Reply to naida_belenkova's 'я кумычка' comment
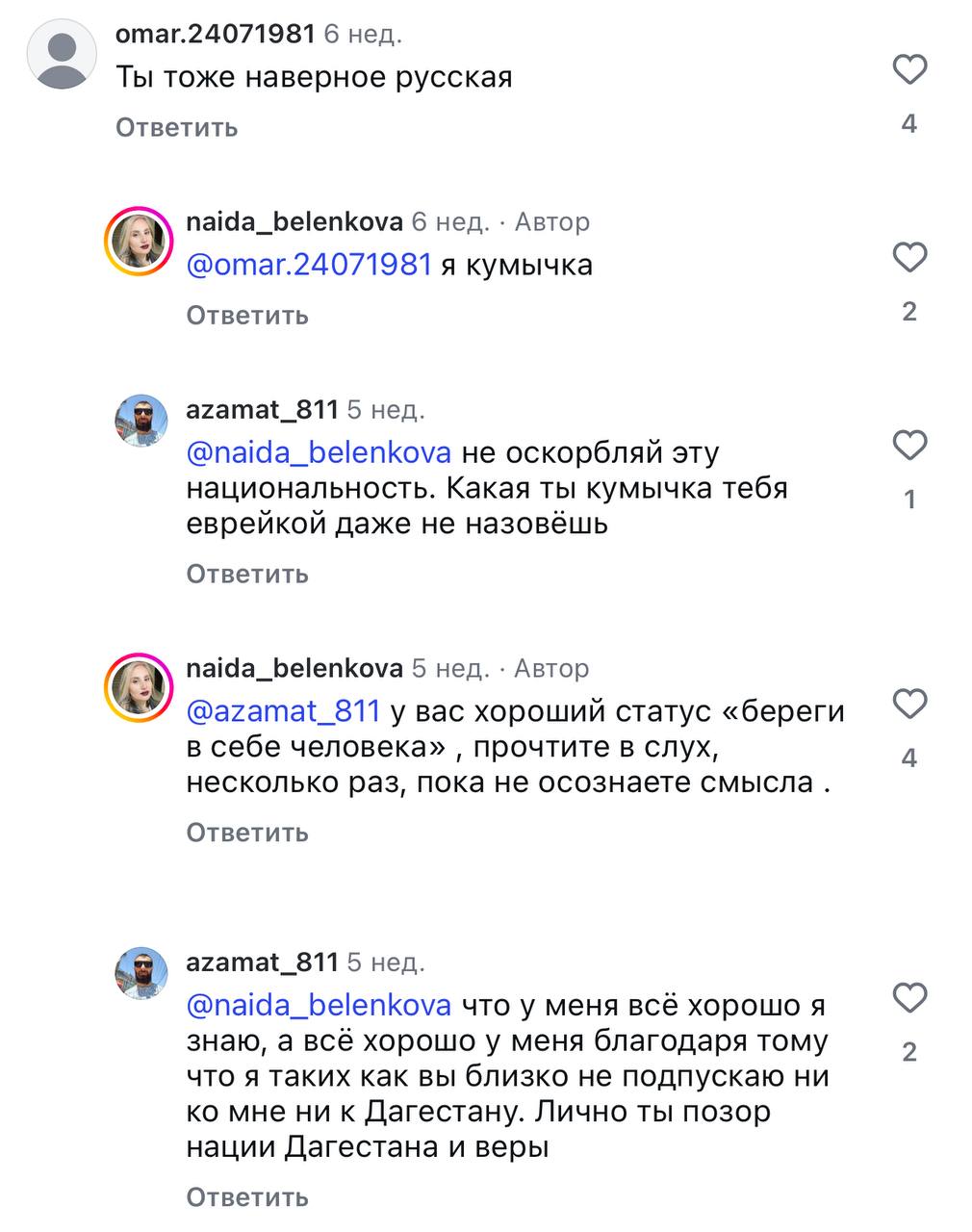972x1232 pixels. tap(247, 314)
